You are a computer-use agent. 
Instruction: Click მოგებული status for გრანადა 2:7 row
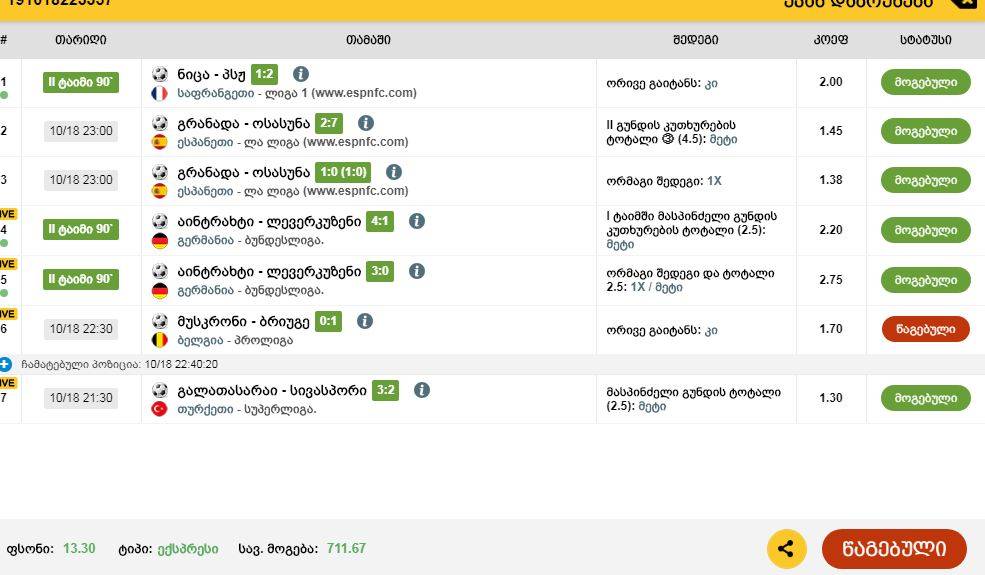(x=925, y=131)
